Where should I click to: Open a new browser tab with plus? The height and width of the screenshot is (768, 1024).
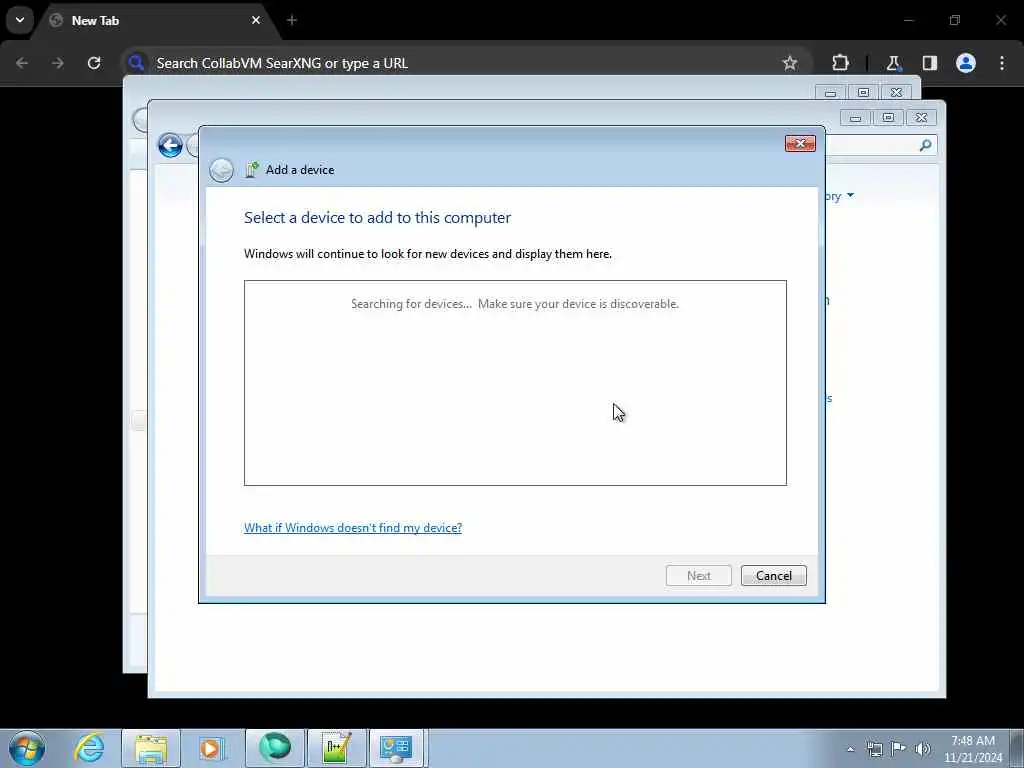(292, 20)
